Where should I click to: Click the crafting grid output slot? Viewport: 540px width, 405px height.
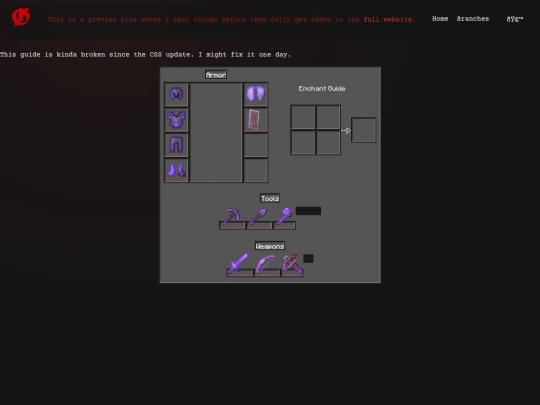pyautogui.click(x=364, y=130)
